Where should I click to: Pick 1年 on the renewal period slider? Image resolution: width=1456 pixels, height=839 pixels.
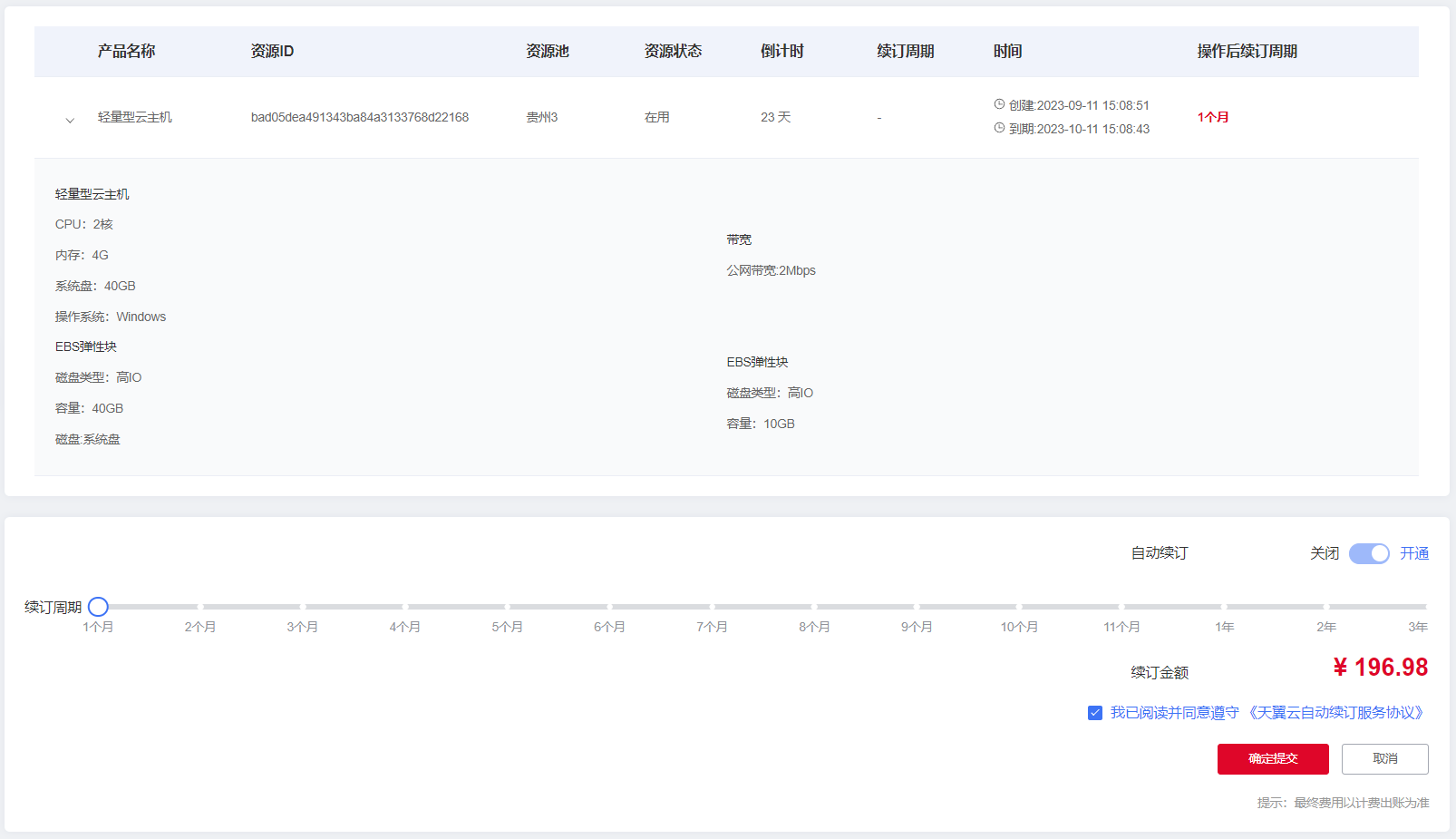tap(1224, 607)
